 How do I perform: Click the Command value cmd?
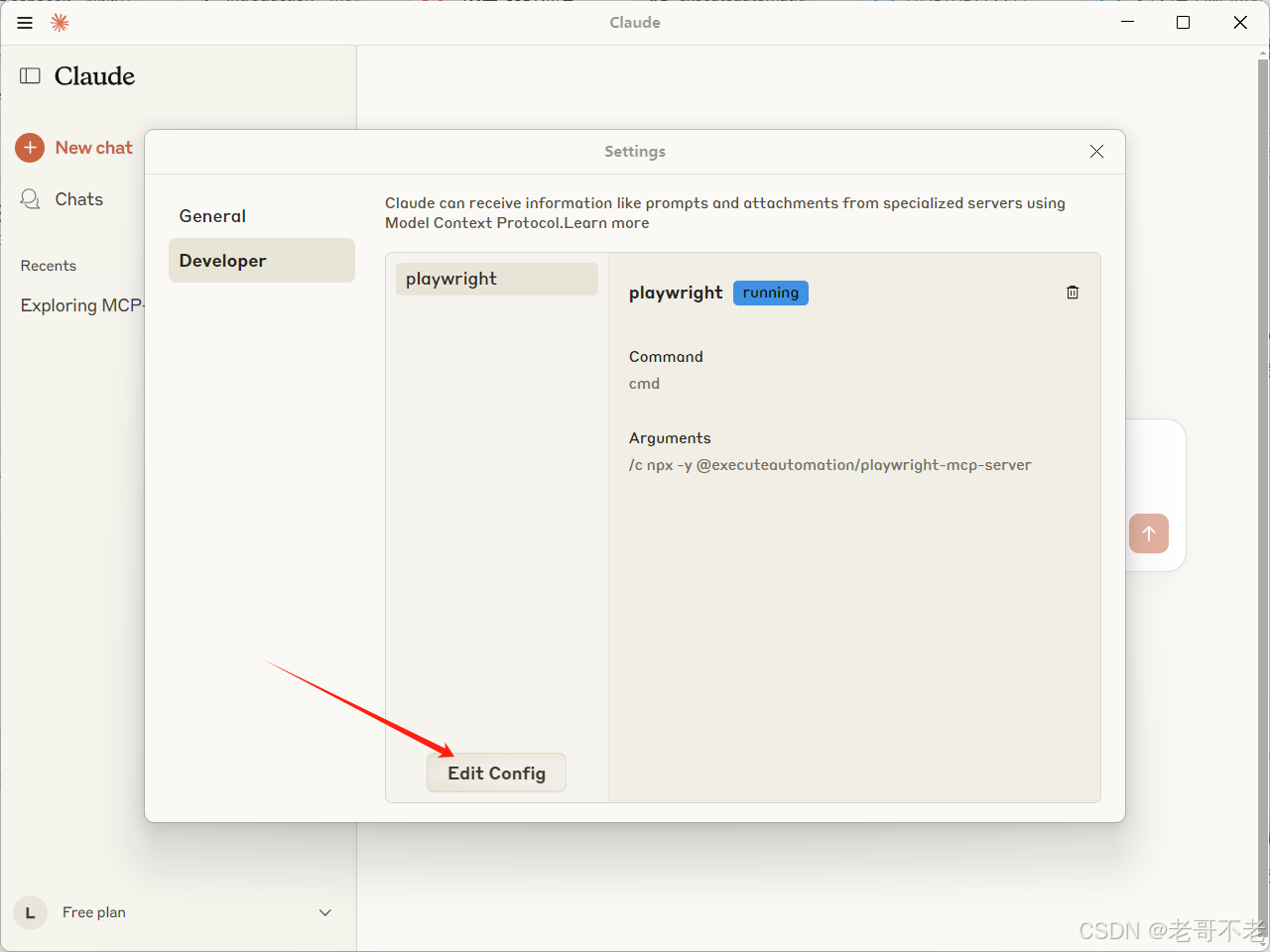click(644, 384)
